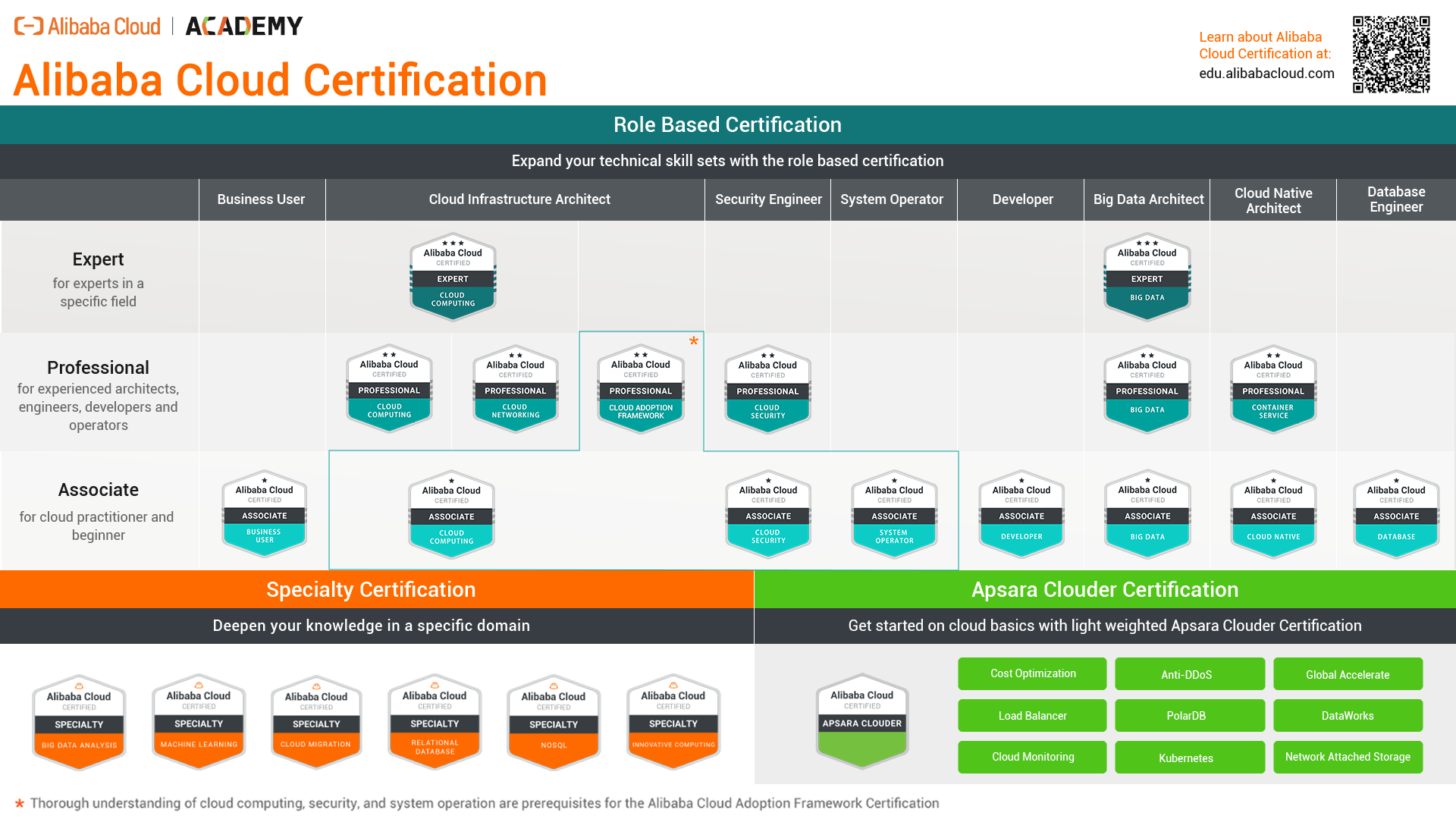
Task: Click the Security Engineer column header
Action: 767,199
